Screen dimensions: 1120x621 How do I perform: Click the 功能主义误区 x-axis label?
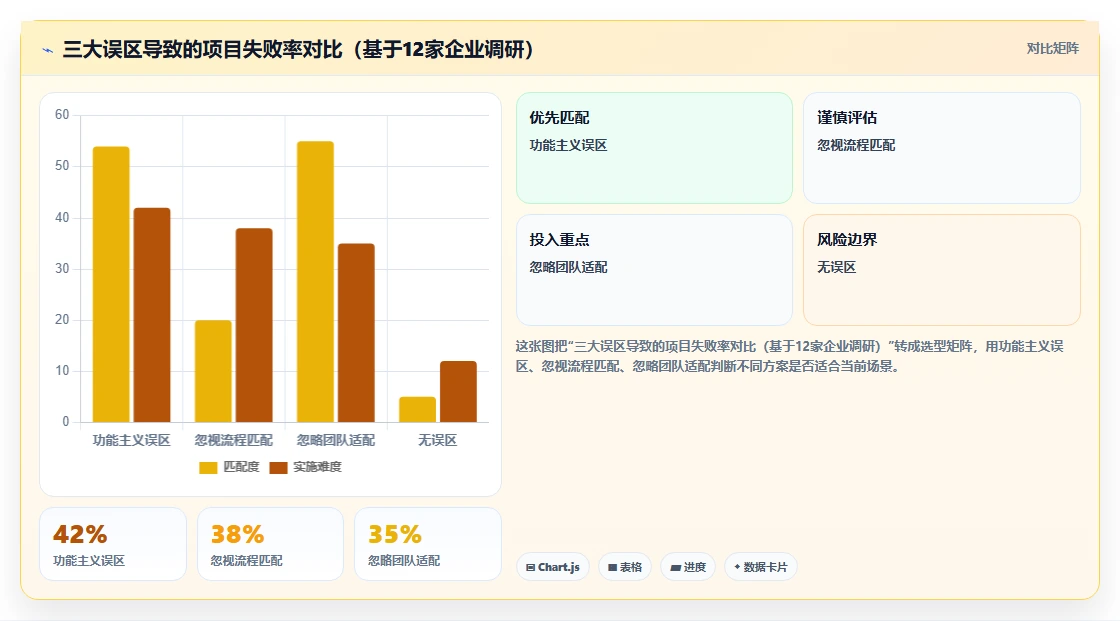[x=131, y=440]
